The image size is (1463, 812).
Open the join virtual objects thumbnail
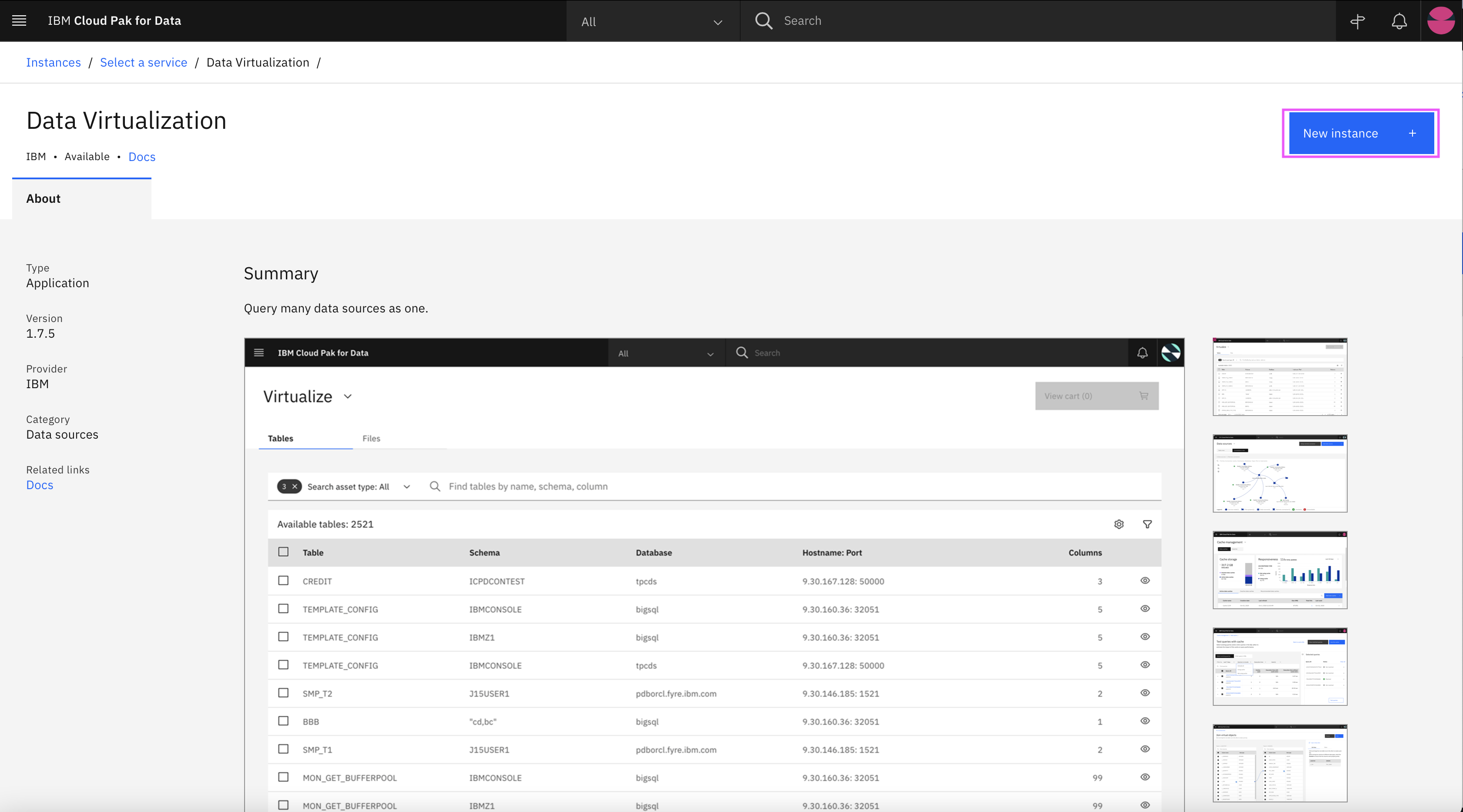[x=1280, y=763]
